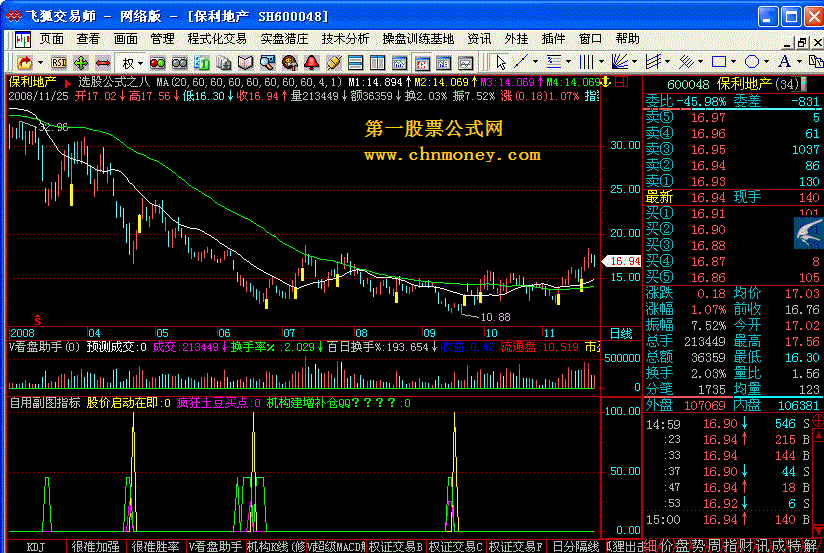Expand the Gann fan tool dropdown arrow

point(634,62)
